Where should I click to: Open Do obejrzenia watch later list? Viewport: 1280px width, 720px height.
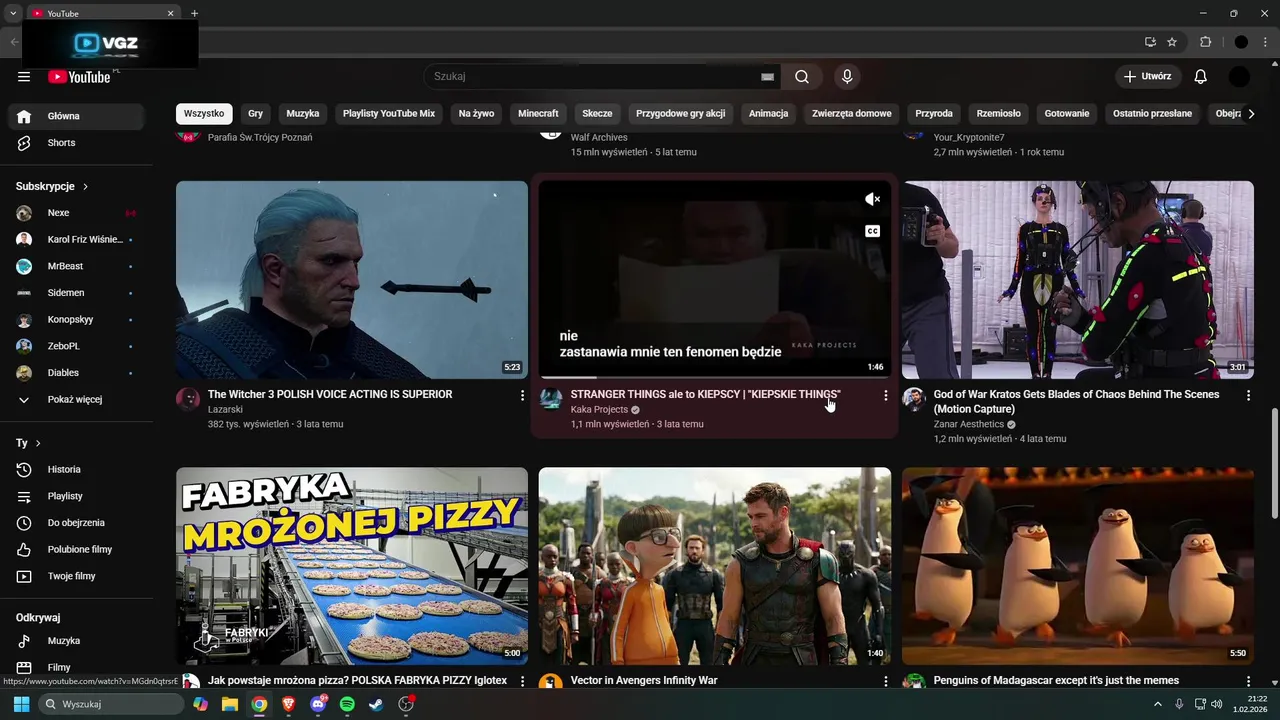[x=76, y=523]
